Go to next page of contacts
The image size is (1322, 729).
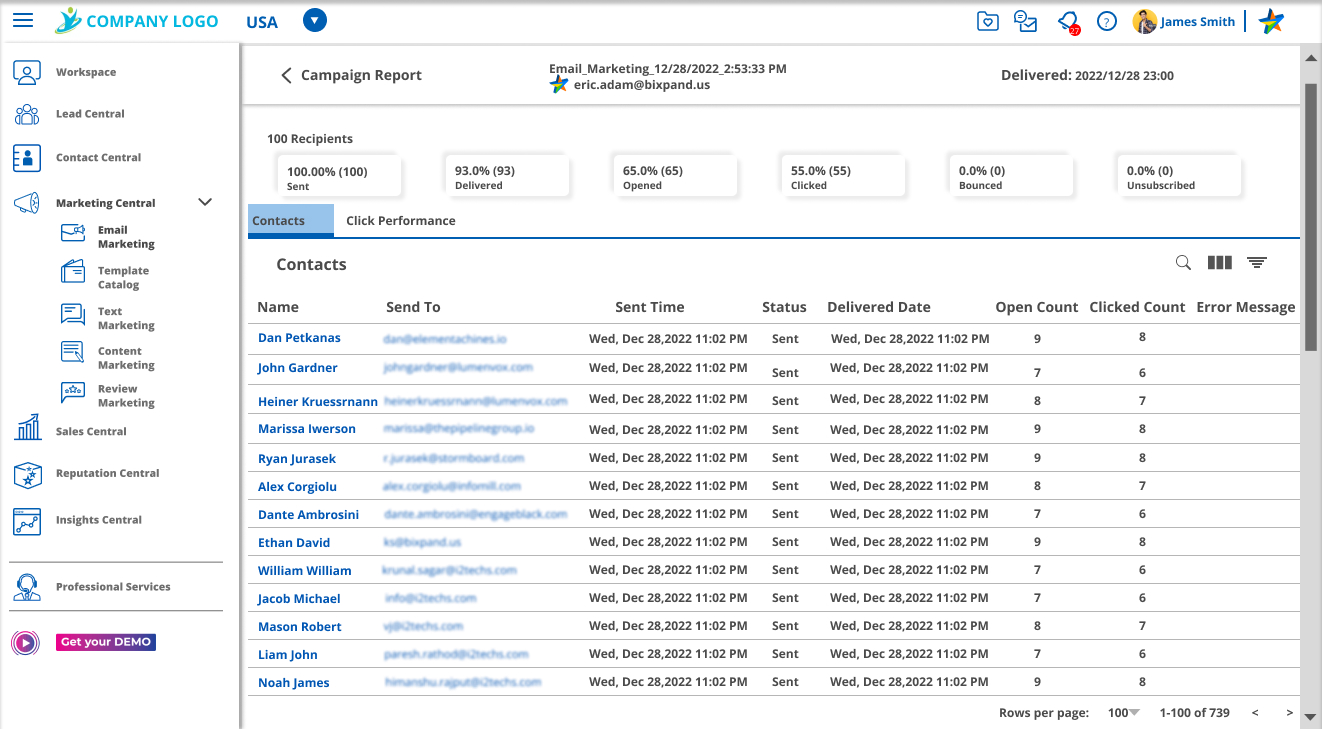pyautogui.click(x=1289, y=713)
